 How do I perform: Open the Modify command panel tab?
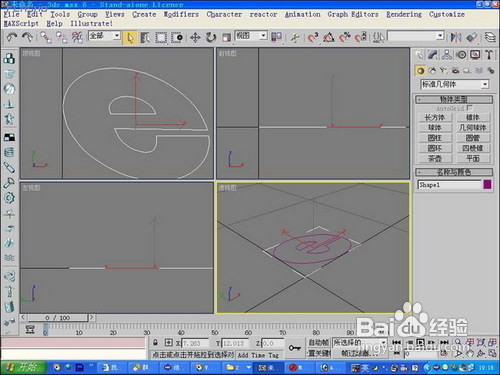(x=432, y=55)
